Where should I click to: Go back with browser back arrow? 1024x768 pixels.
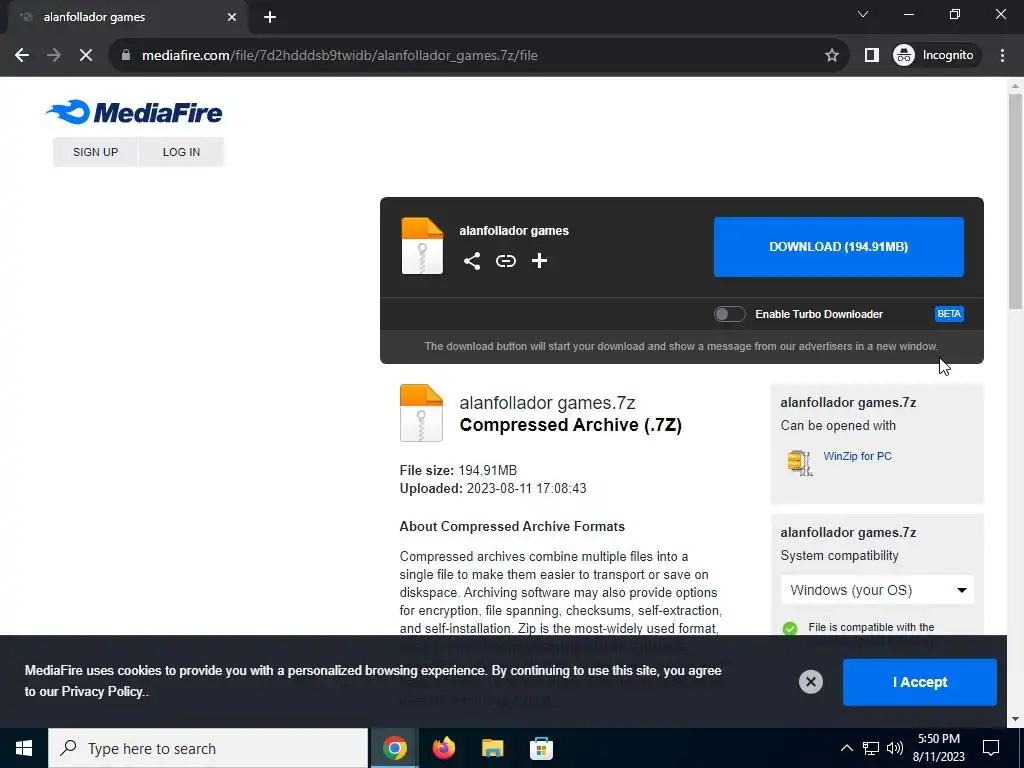(x=22, y=56)
